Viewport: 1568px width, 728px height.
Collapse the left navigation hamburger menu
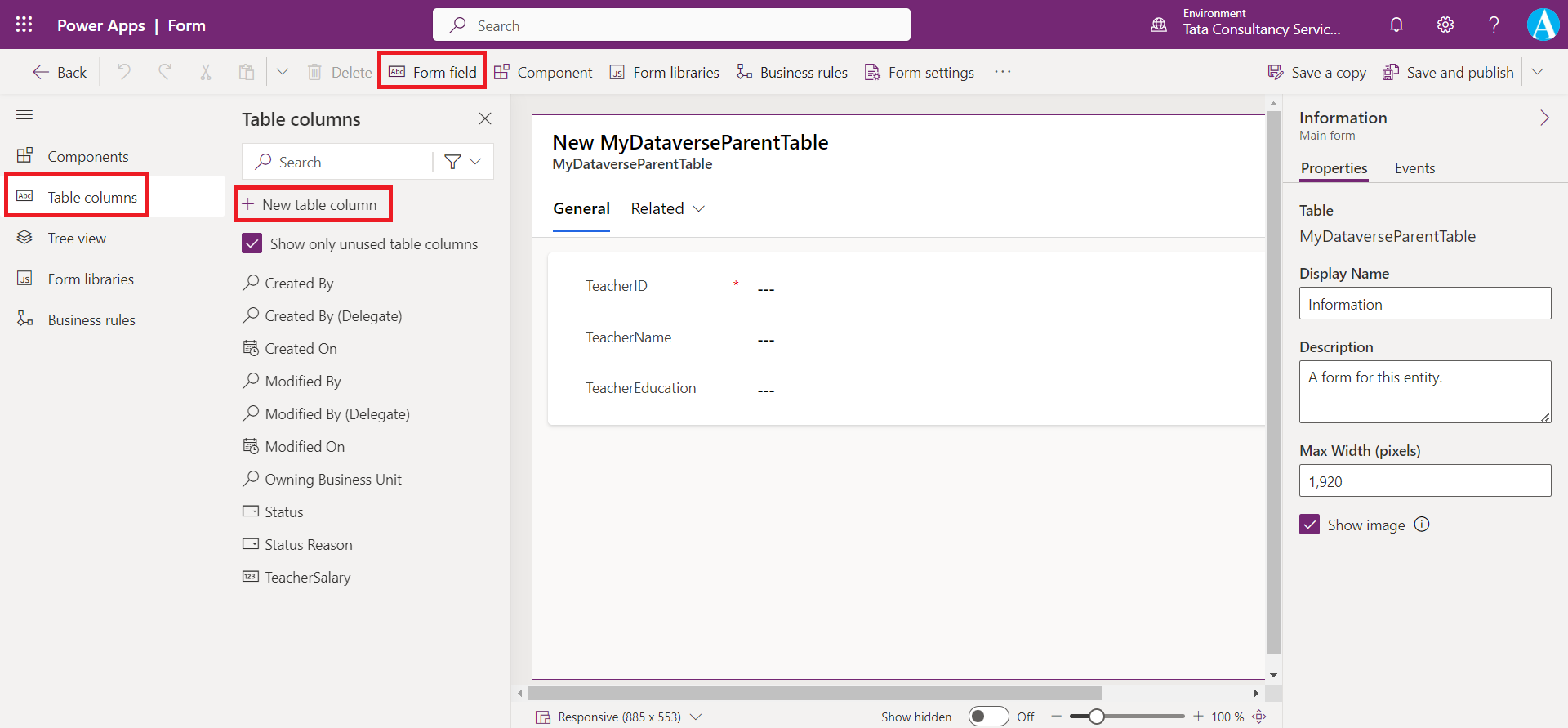point(24,115)
